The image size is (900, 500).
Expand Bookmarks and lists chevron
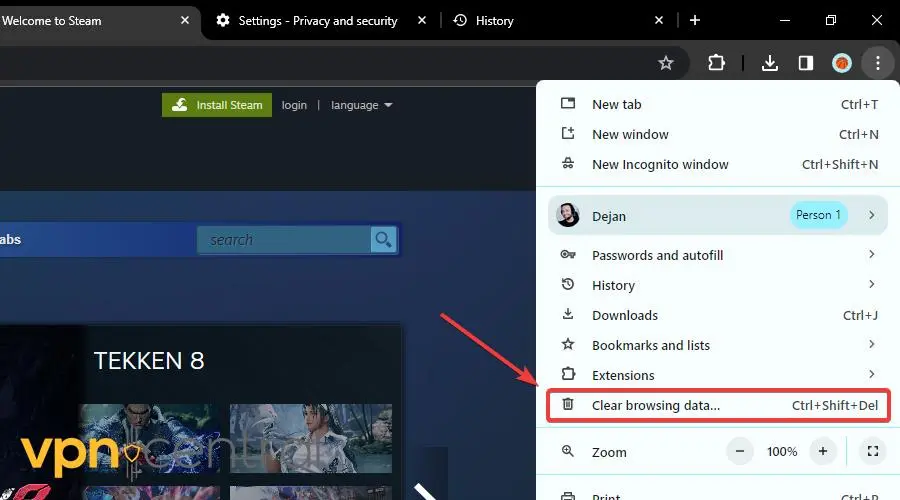tap(871, 344)
